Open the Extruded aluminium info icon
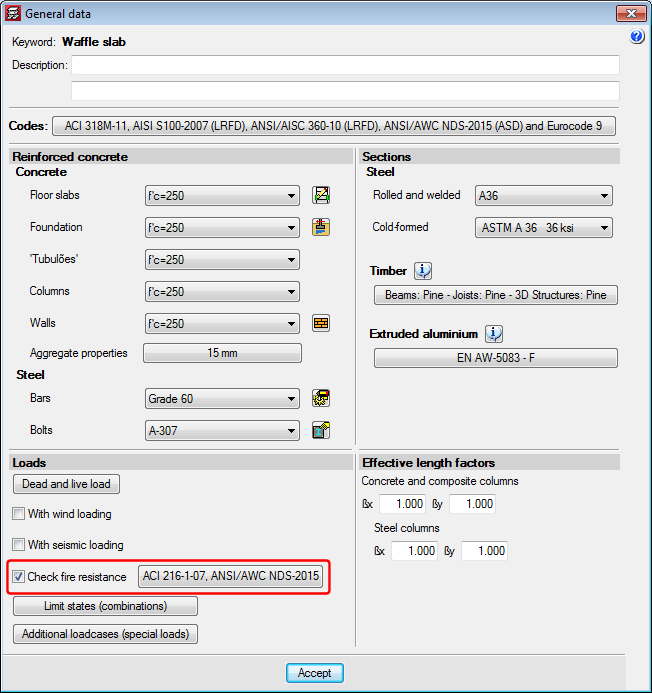The image size is (652, 693). (494, 334)
